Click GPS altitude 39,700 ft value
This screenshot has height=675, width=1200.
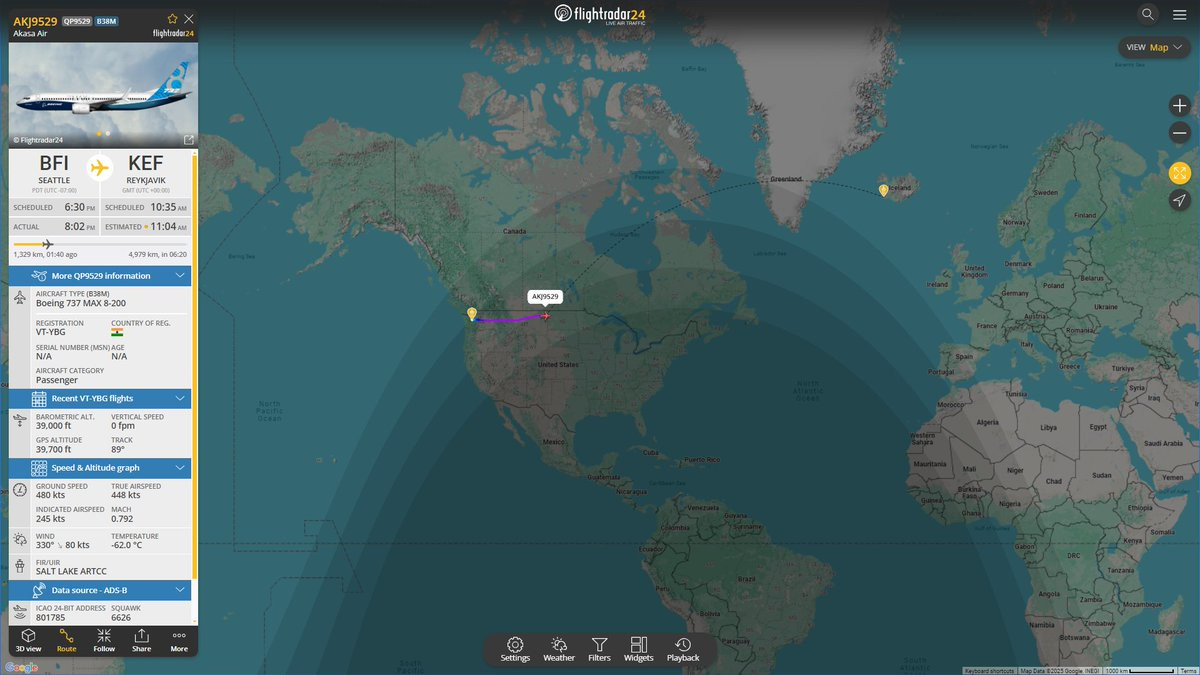54,449
